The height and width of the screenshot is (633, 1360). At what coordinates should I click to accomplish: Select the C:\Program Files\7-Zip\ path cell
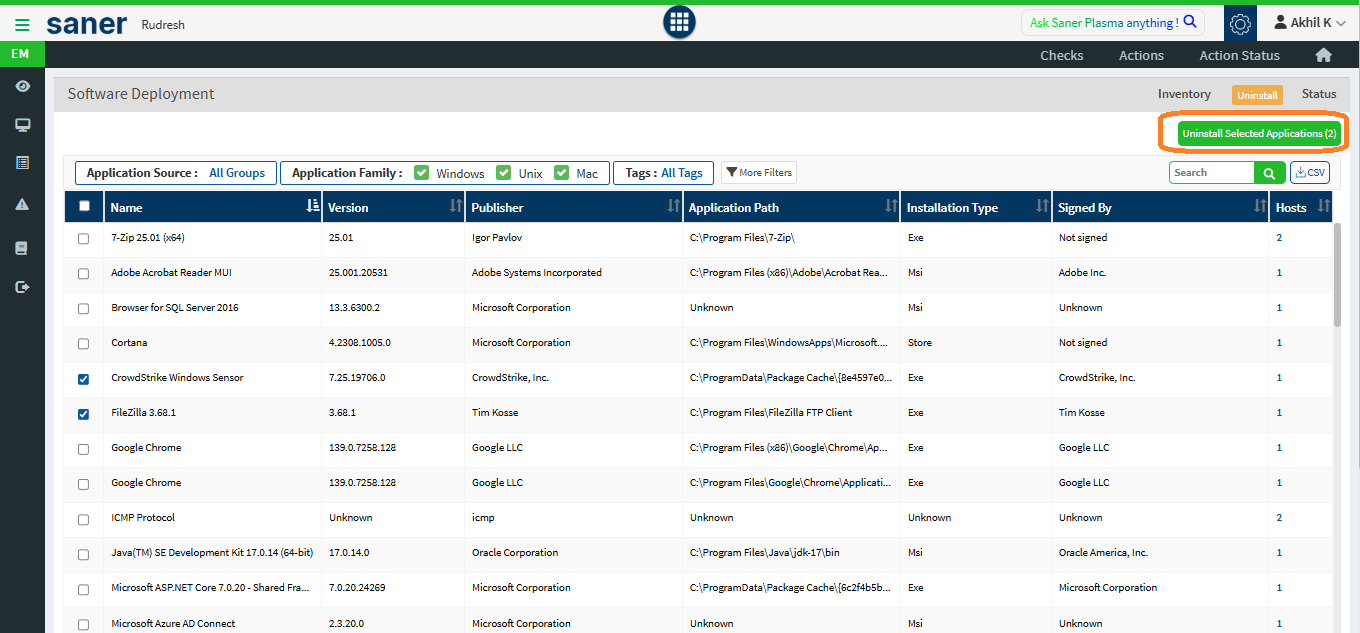click(742, 238)
